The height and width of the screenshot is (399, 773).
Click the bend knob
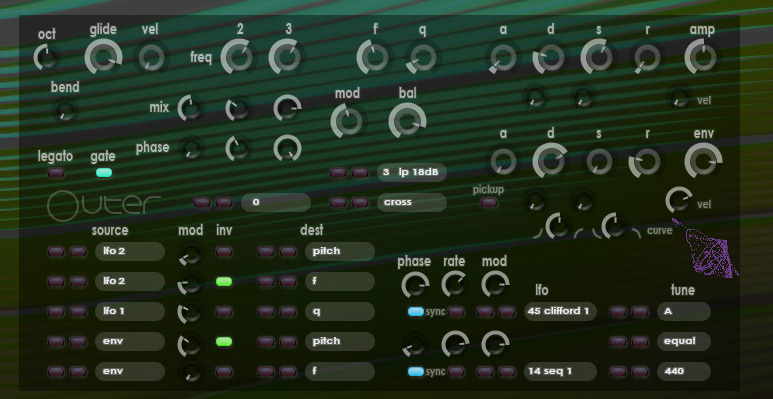(65, 111)
